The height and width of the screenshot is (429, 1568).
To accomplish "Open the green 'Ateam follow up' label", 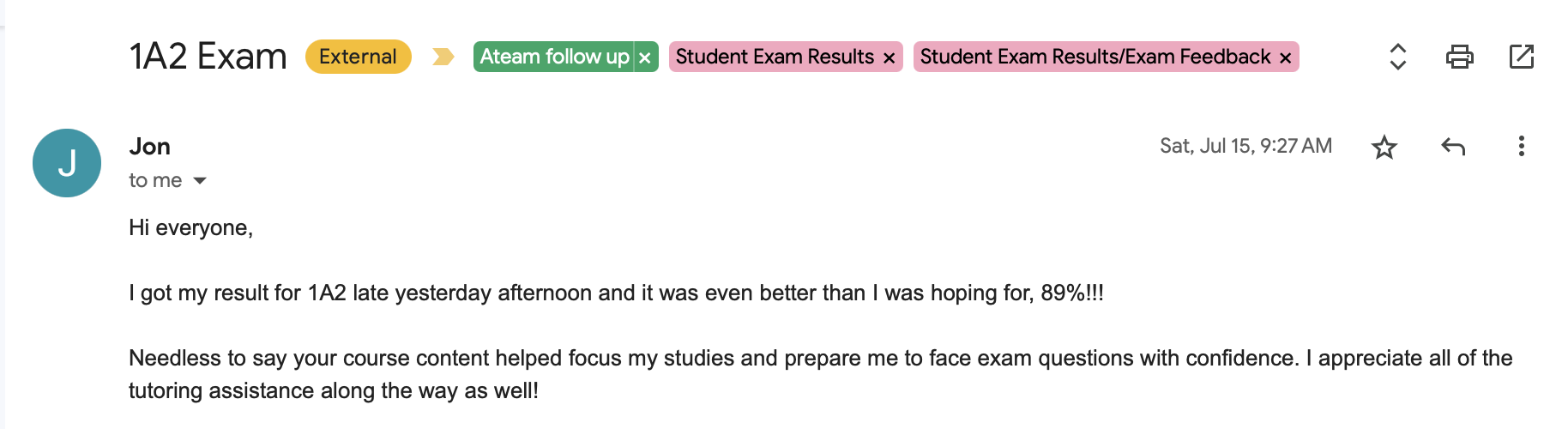I will coord(554,57).
